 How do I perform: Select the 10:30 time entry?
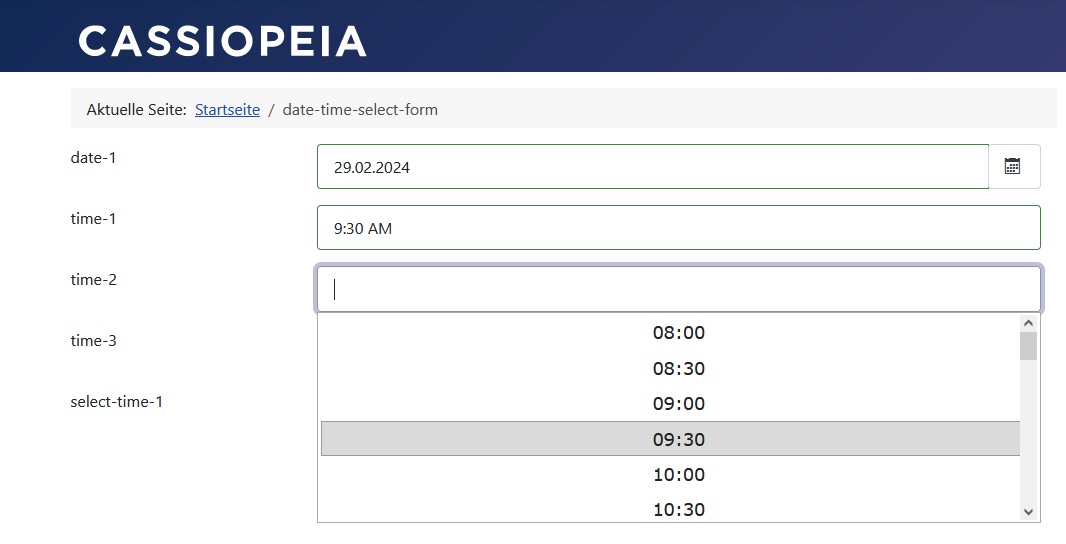pyautogui.click(x=678, y=509)
